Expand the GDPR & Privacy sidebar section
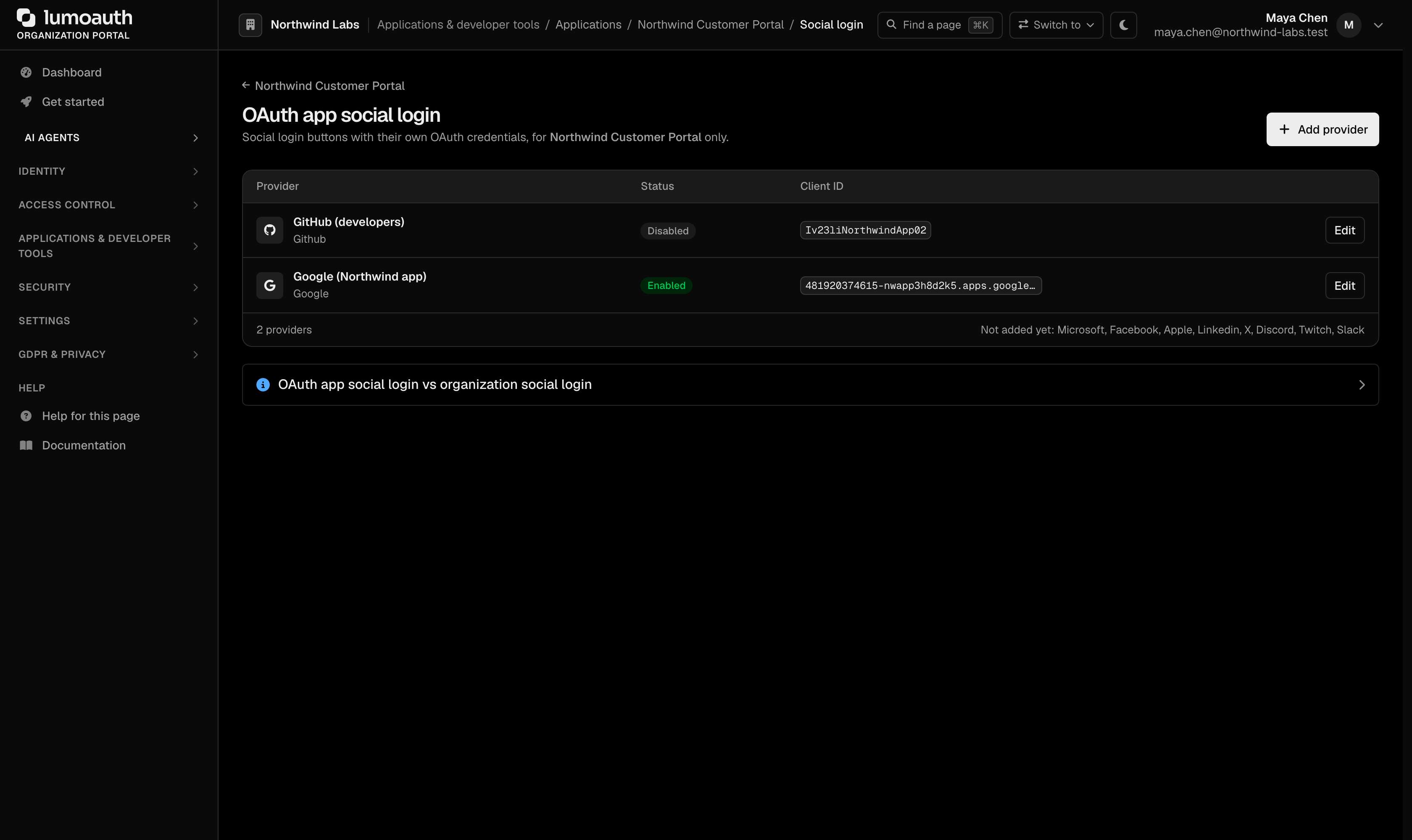The width and height of the screenshot is (1412, 840). click(x=109, y=354)
